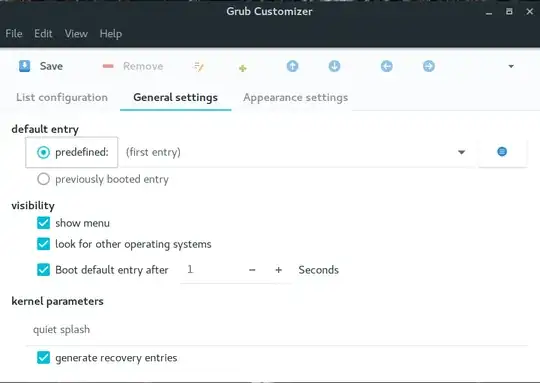The image size is (540, 383).
Task: Uncheck the show menu checkbox
Action: 43,223
